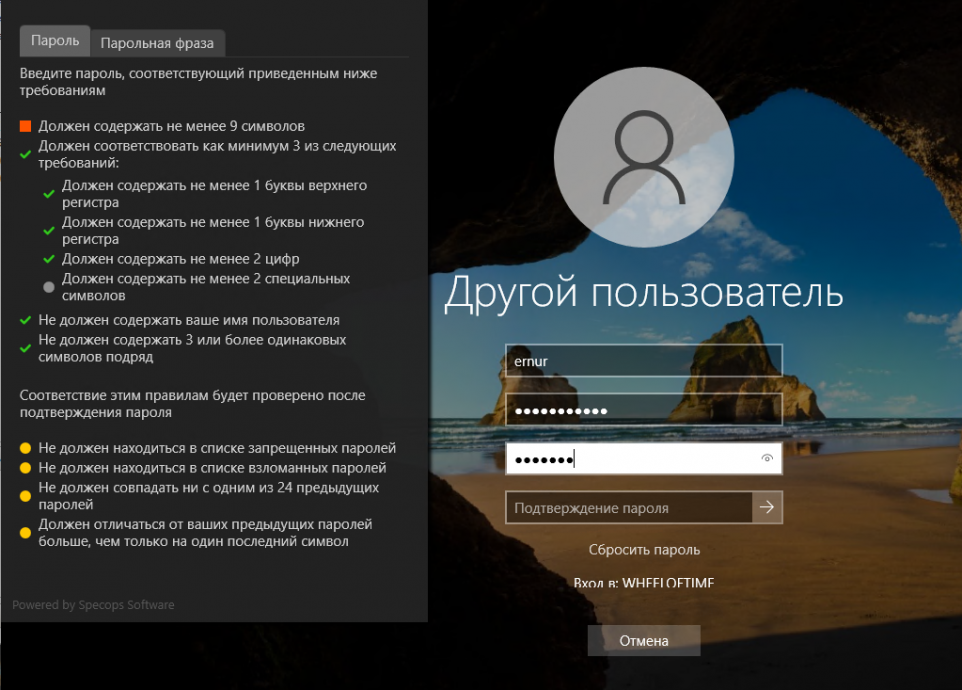Screen dimensions: 962x690
Task: Click the submit arrow button
Action: coord(767,508)
